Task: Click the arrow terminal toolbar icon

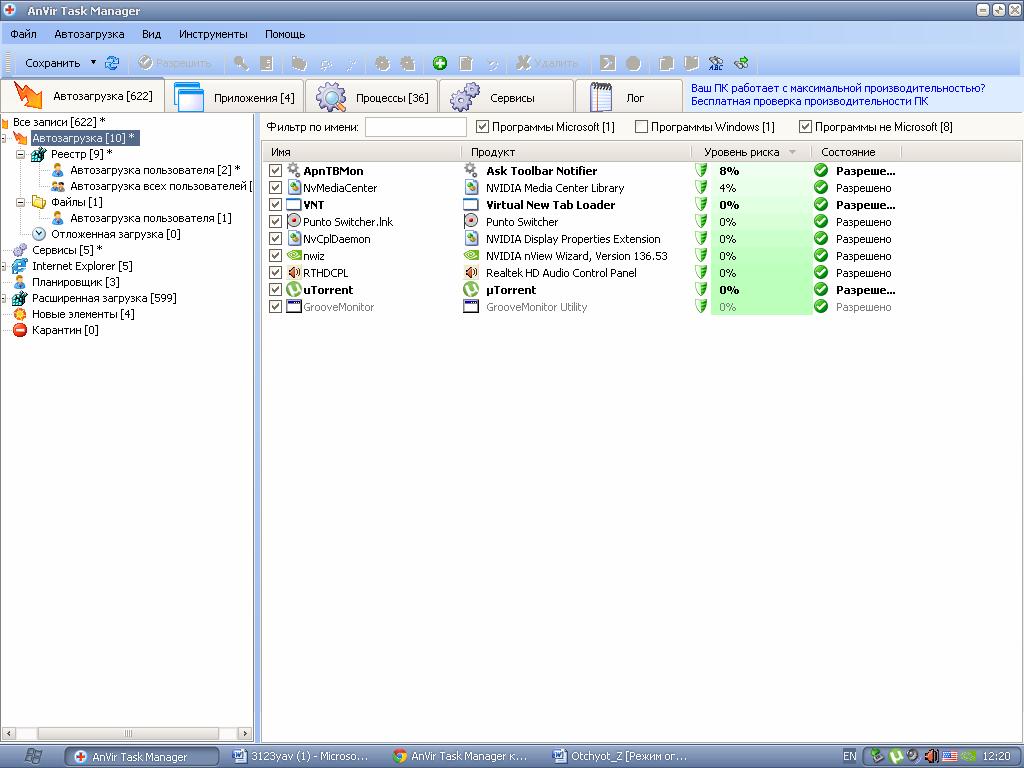Action: [x=608, y=63]
